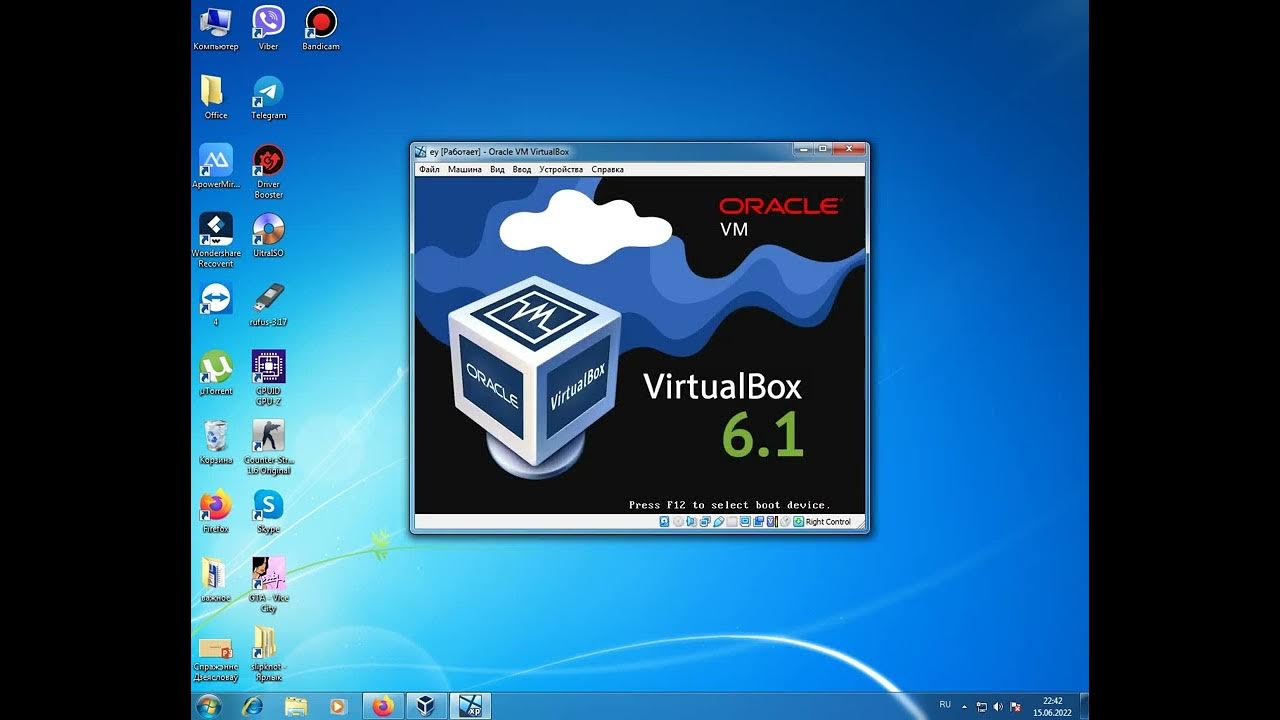Click the VirtualBox window title bar text
1280x720 pixels.
499,152
